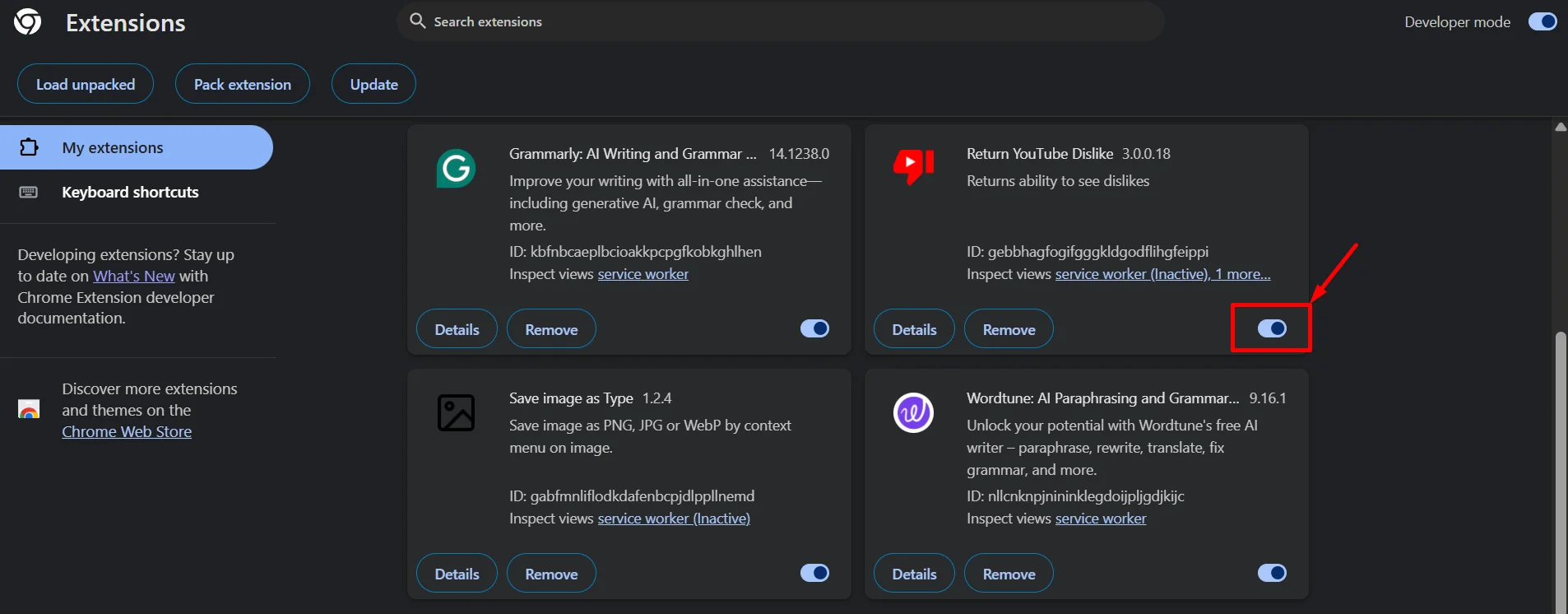Click the My extensions puzzle icon
The width and height of the screenshot is (1568, 614).
(29, 147)
